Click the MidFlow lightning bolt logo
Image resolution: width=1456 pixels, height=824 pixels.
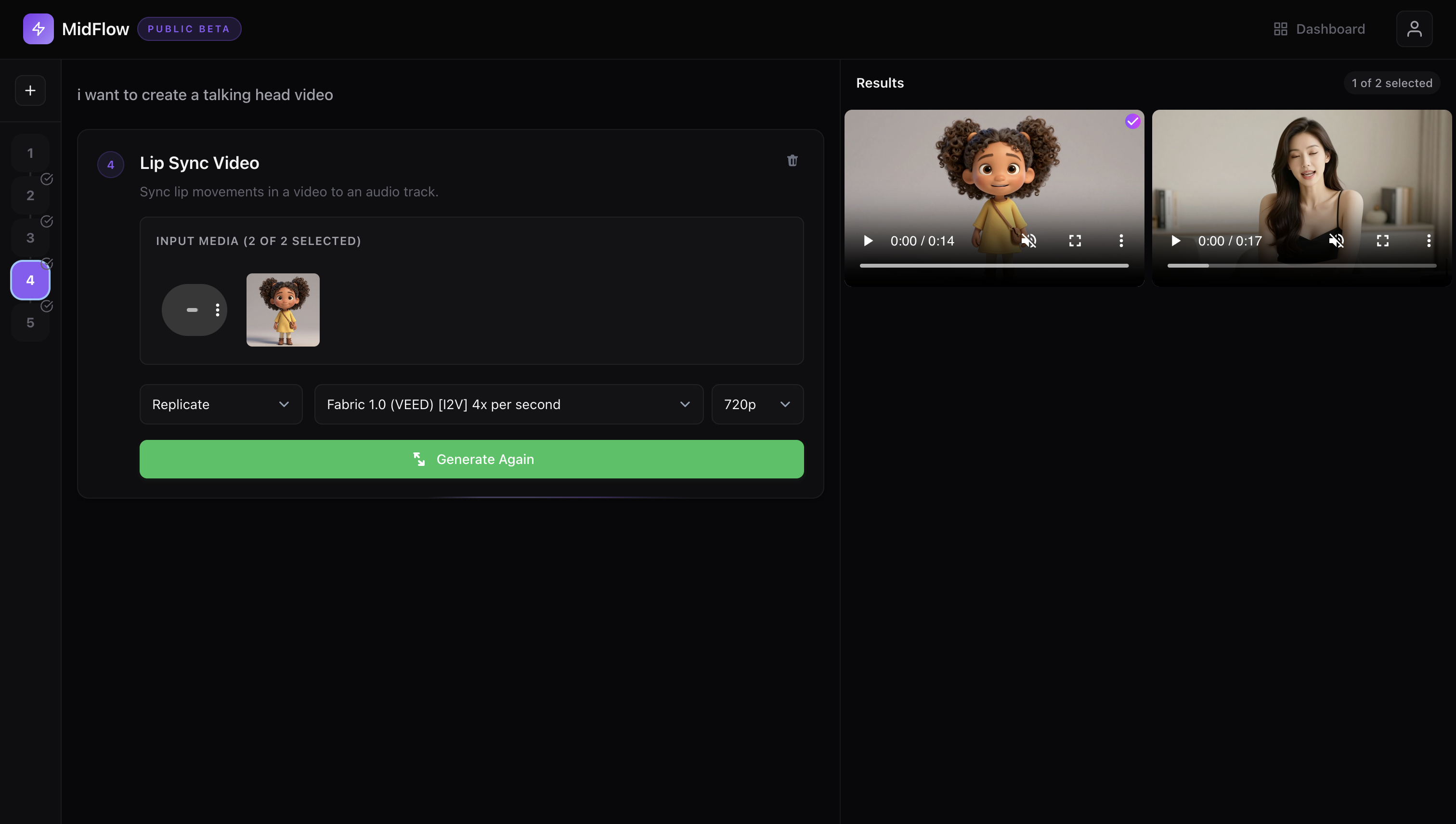click(x=38, y=29)
